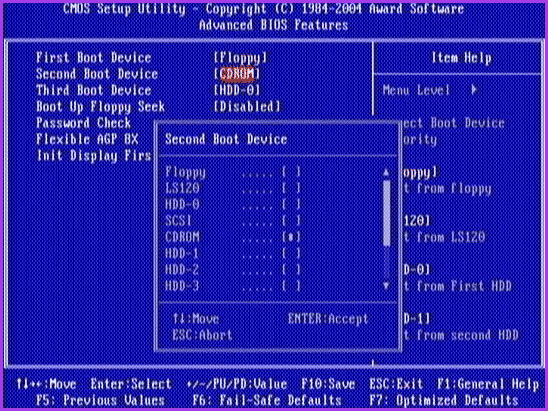This screenshot has height=411, width=548.
Task: Click F6: Fail-Safe Defaults
Action: (267, 400)
